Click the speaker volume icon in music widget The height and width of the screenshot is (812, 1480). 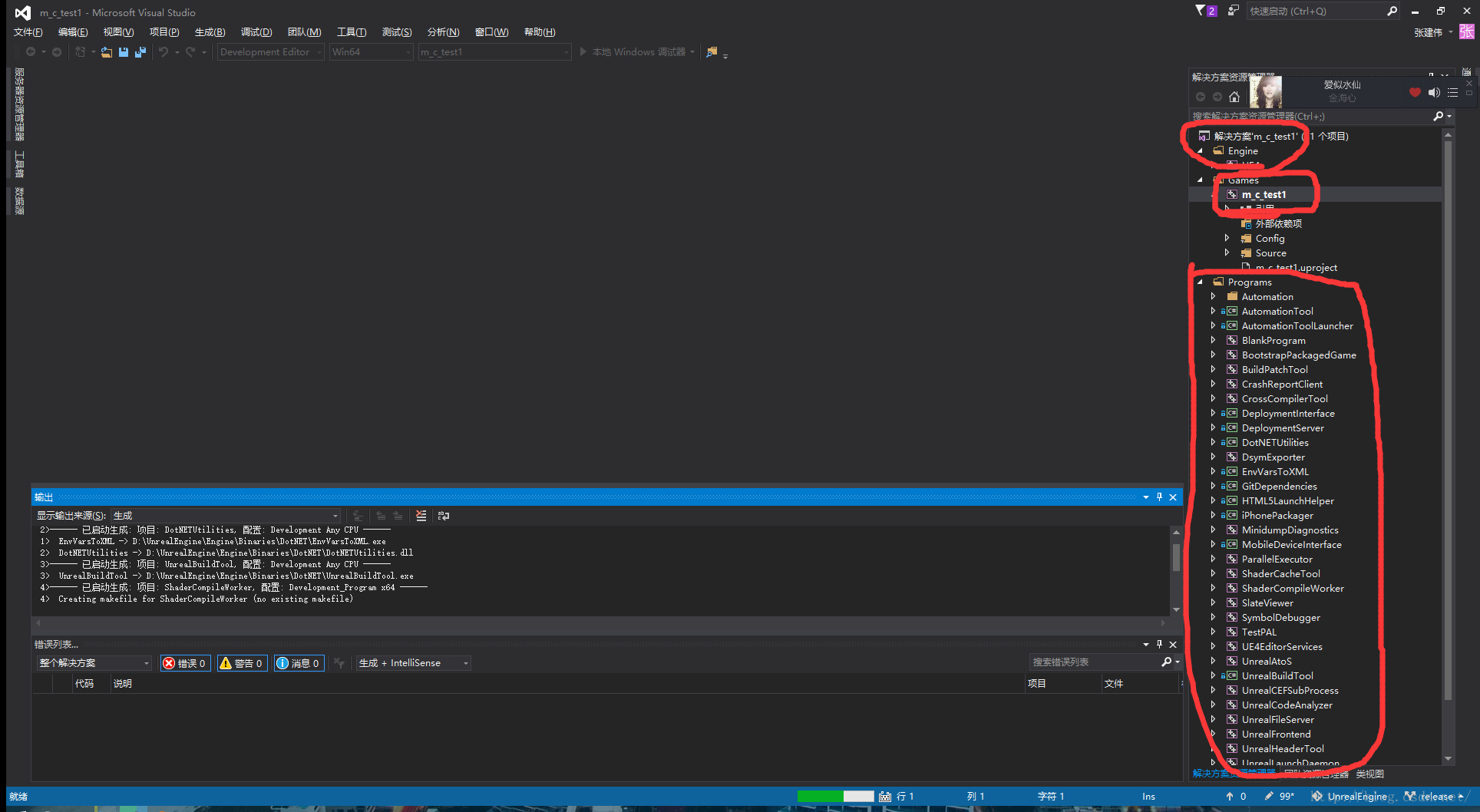click(1434, 93)
